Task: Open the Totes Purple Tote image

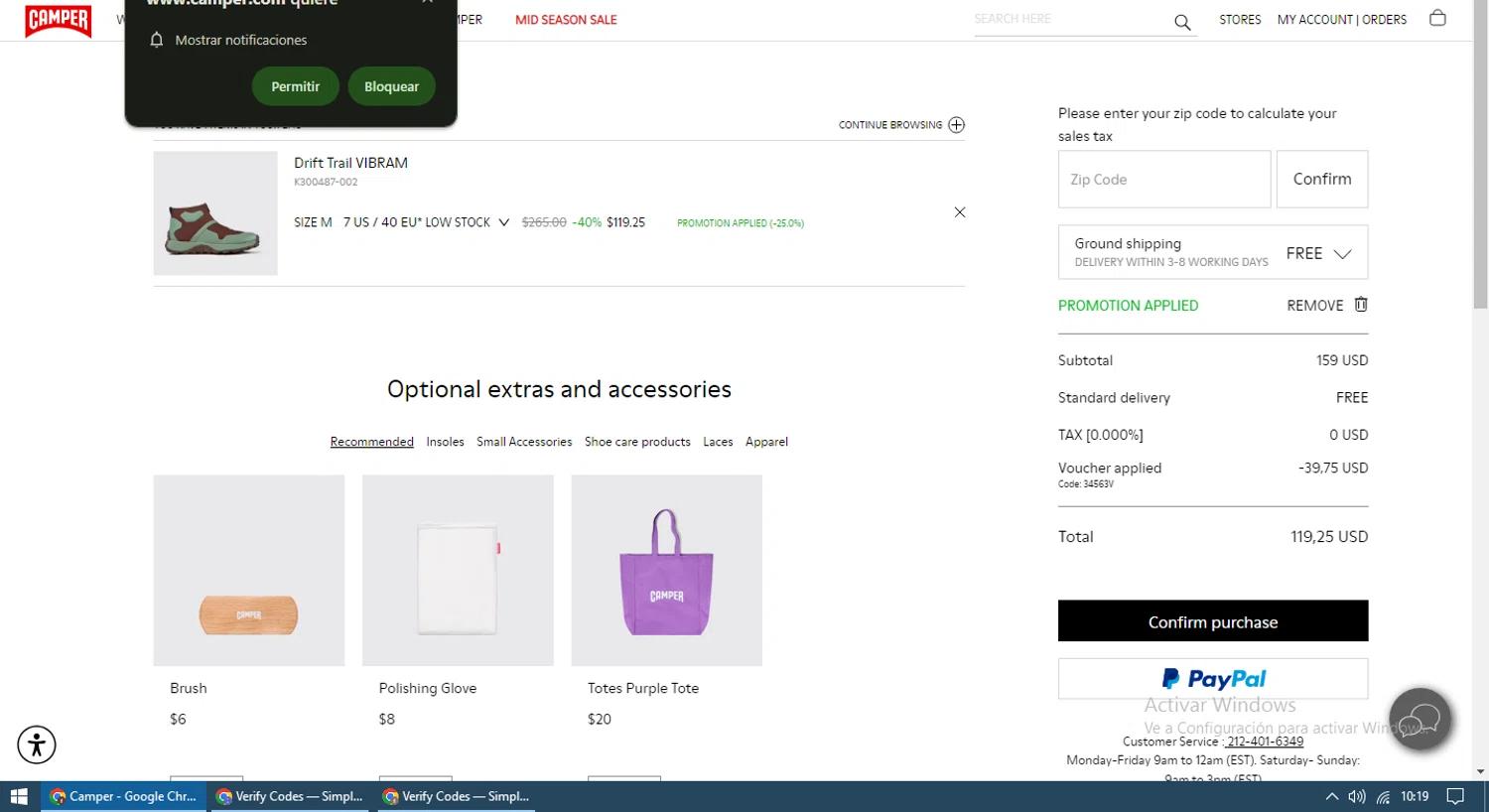Action: pos(667,570)
